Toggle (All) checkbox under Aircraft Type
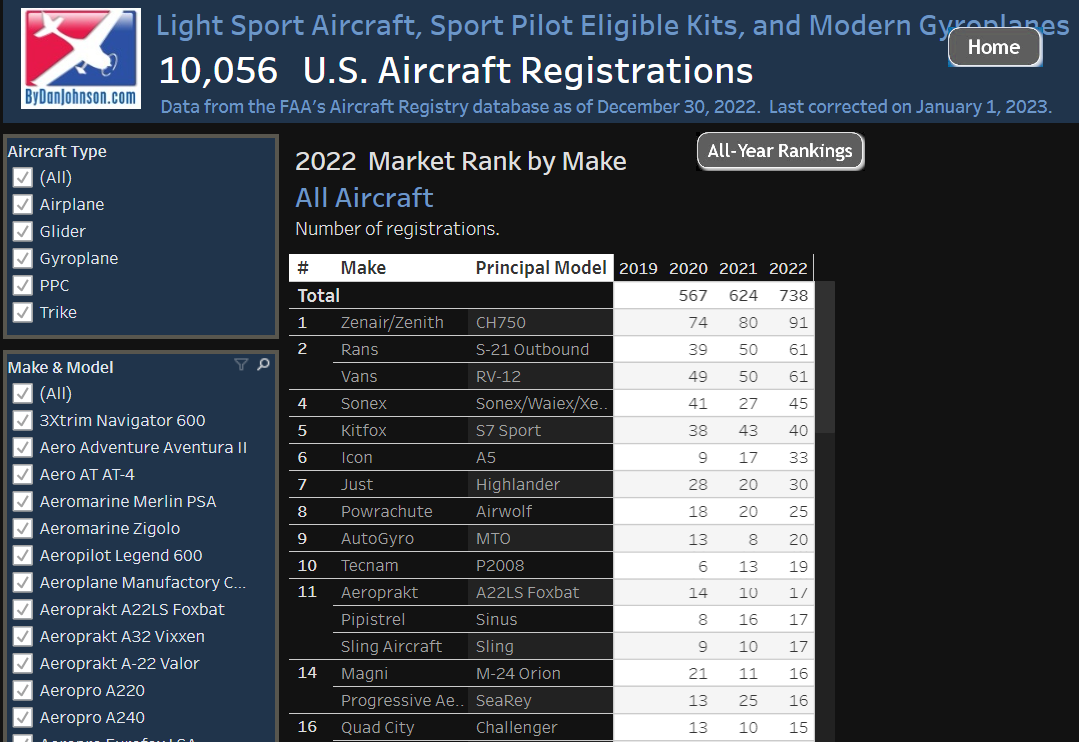The height and width of the screenshot is (742, 1079). [x=22, y=177]
